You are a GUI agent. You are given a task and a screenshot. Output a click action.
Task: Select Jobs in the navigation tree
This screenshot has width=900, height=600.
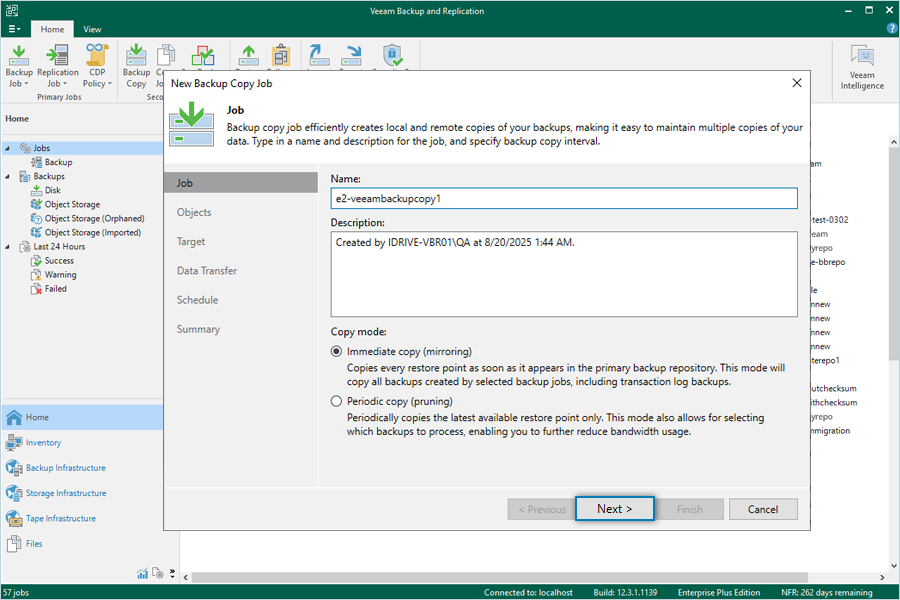pos(41,148)
